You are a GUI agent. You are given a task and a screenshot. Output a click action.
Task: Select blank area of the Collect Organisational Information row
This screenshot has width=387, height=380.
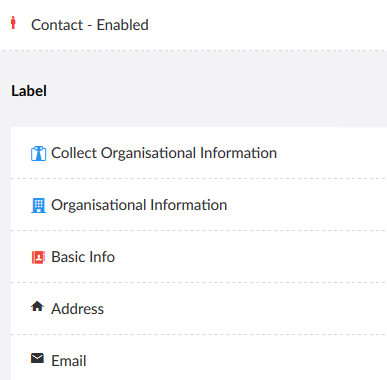pyautogui.click(x=332, y=153)
